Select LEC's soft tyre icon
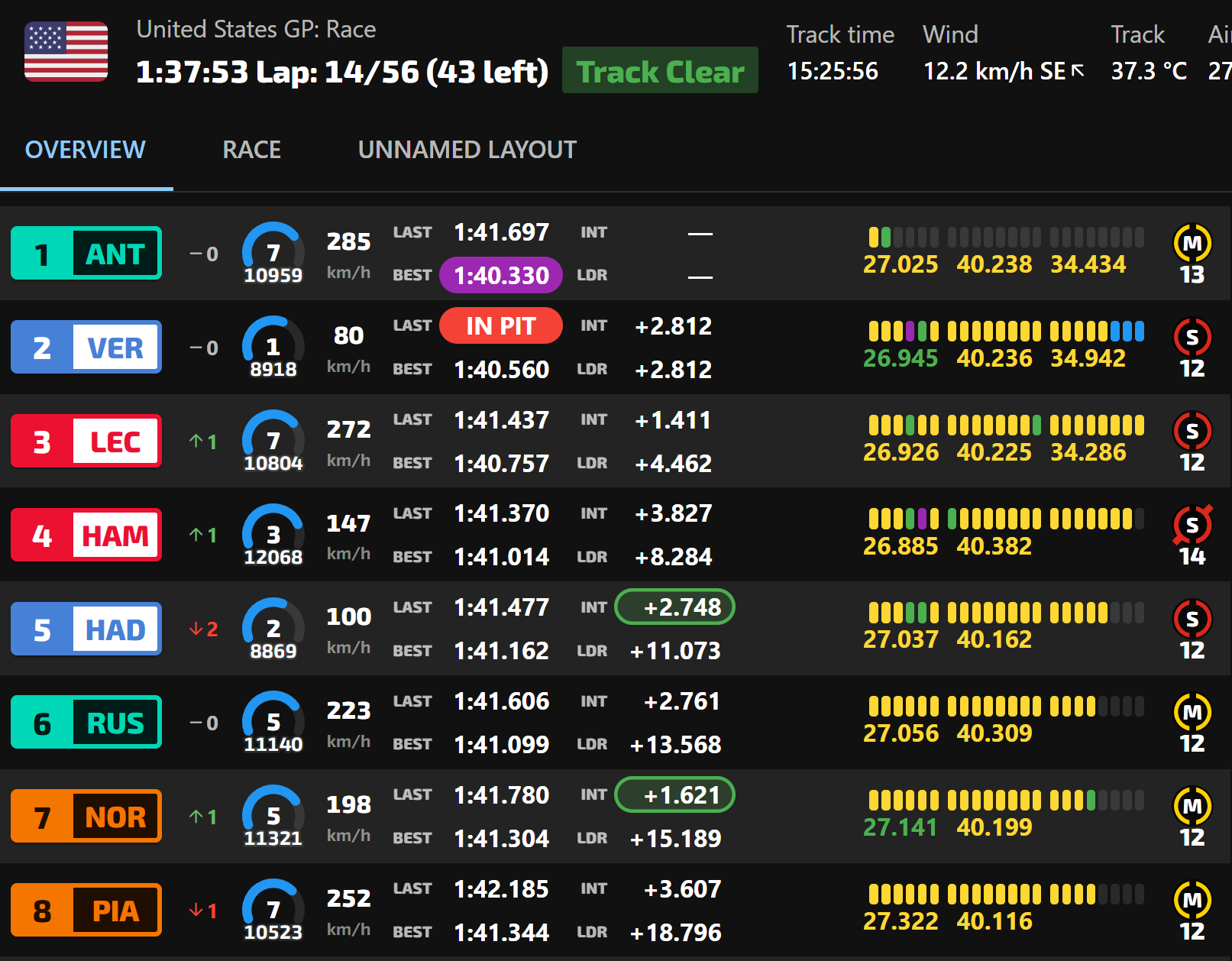 pos(1192,431)
